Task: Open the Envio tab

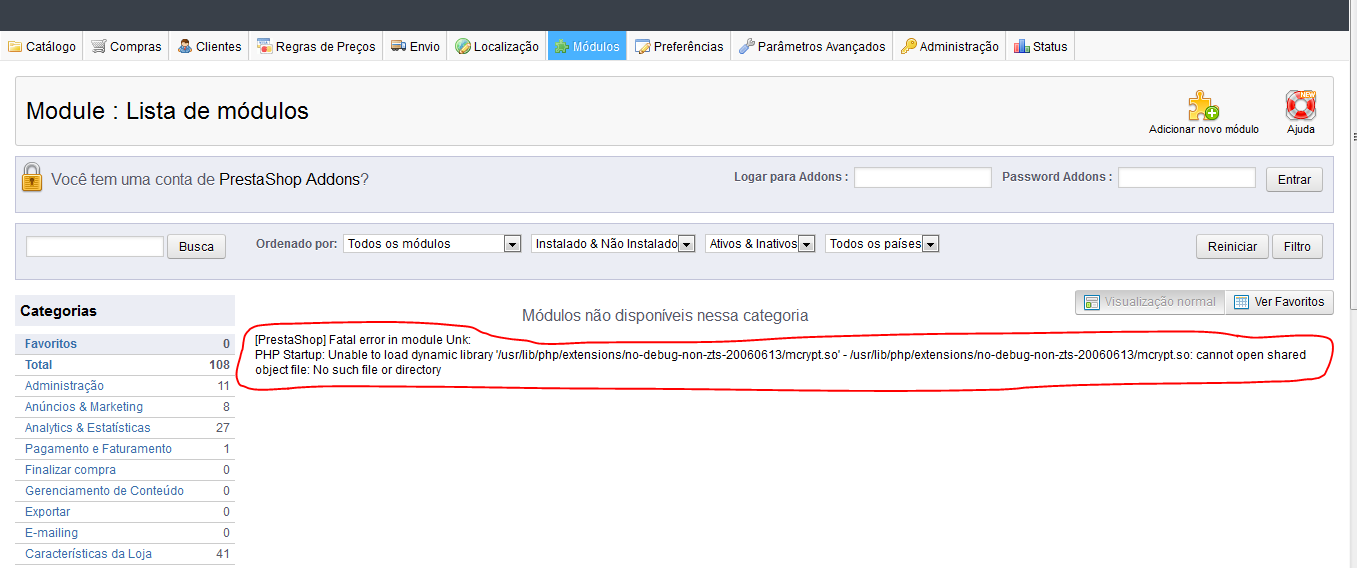Action: point(415,46)
